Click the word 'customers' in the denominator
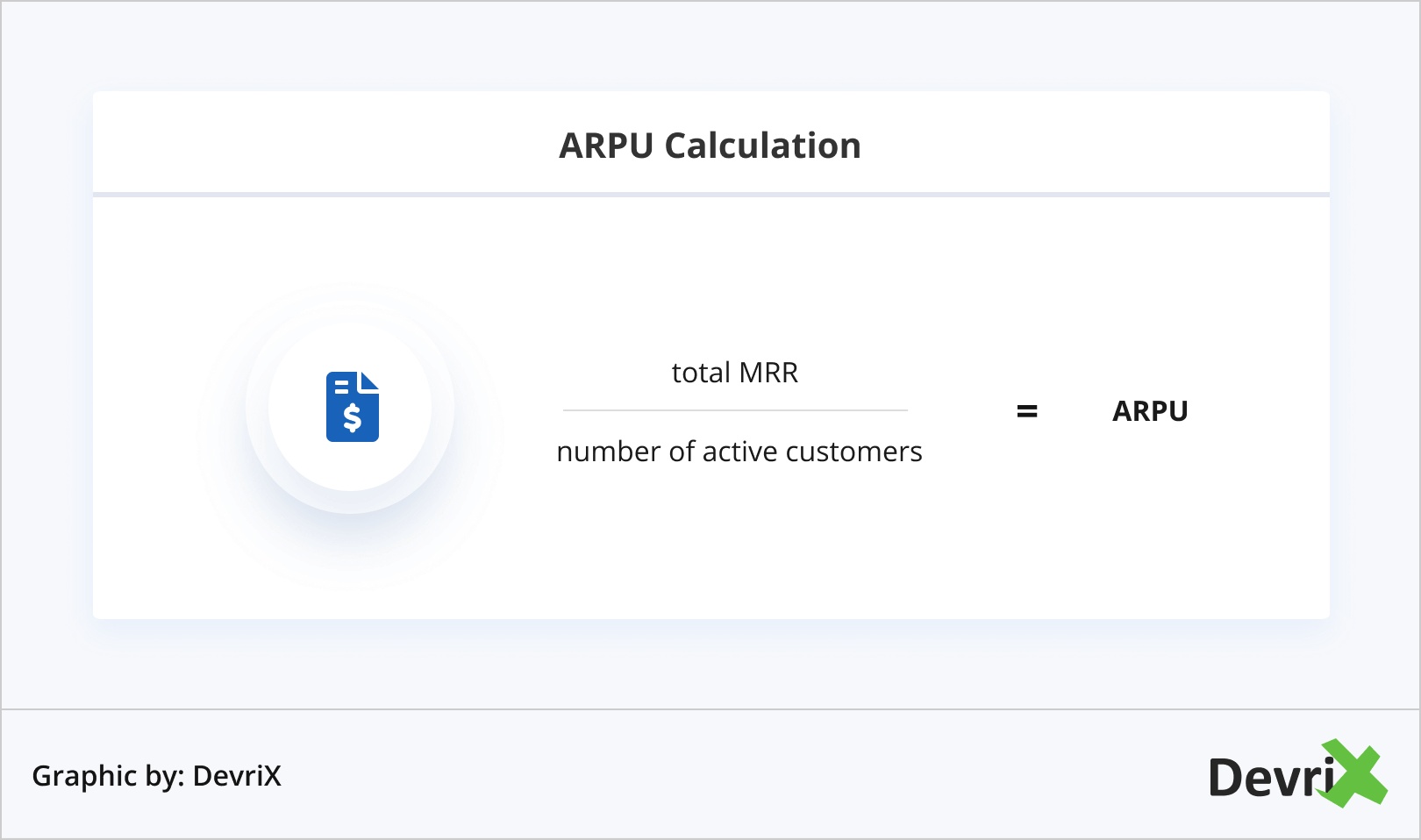Image resolution: width=1421 pixels, height=840 pixels. 853,452
